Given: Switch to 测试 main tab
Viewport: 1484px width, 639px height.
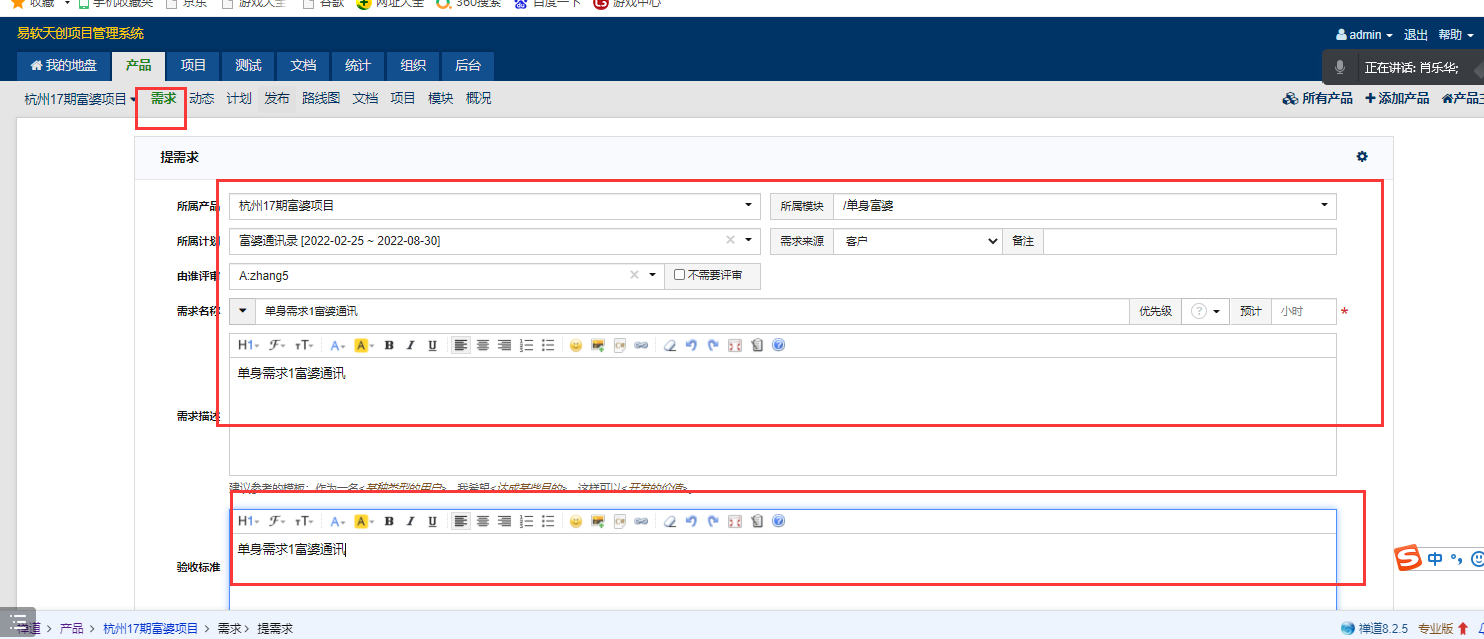Looking at the screenshot, I should click(x=248, y=66).
